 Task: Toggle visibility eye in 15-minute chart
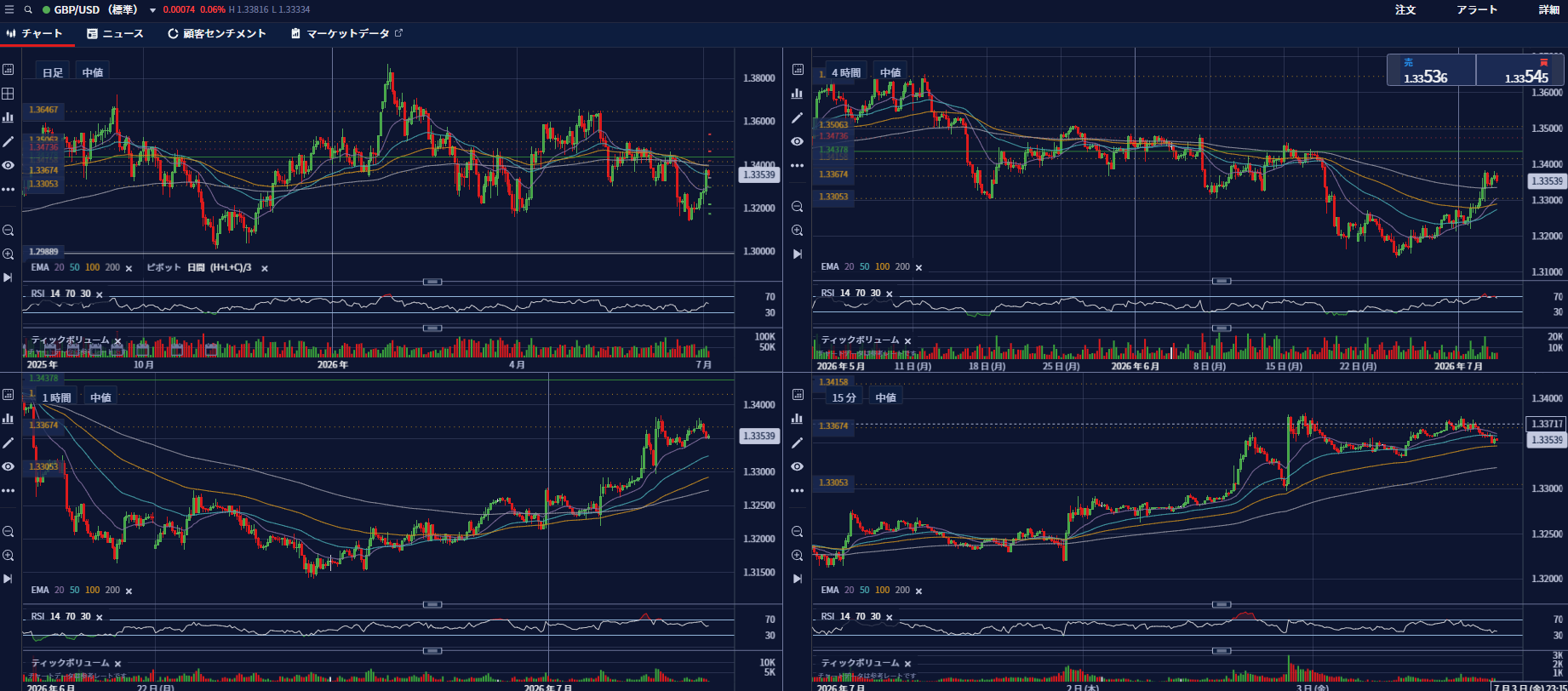click(798, 466)
